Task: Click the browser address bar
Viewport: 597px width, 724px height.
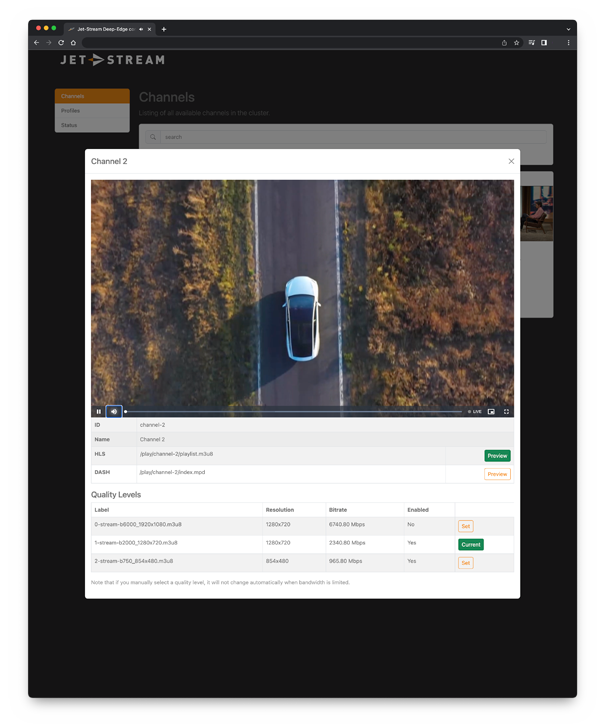Action: [289, 42]
